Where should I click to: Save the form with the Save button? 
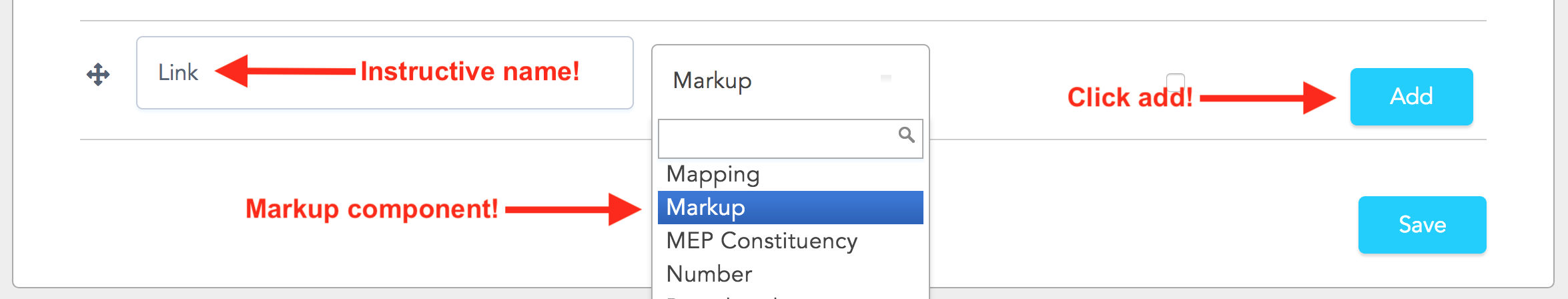point(1422,225)
